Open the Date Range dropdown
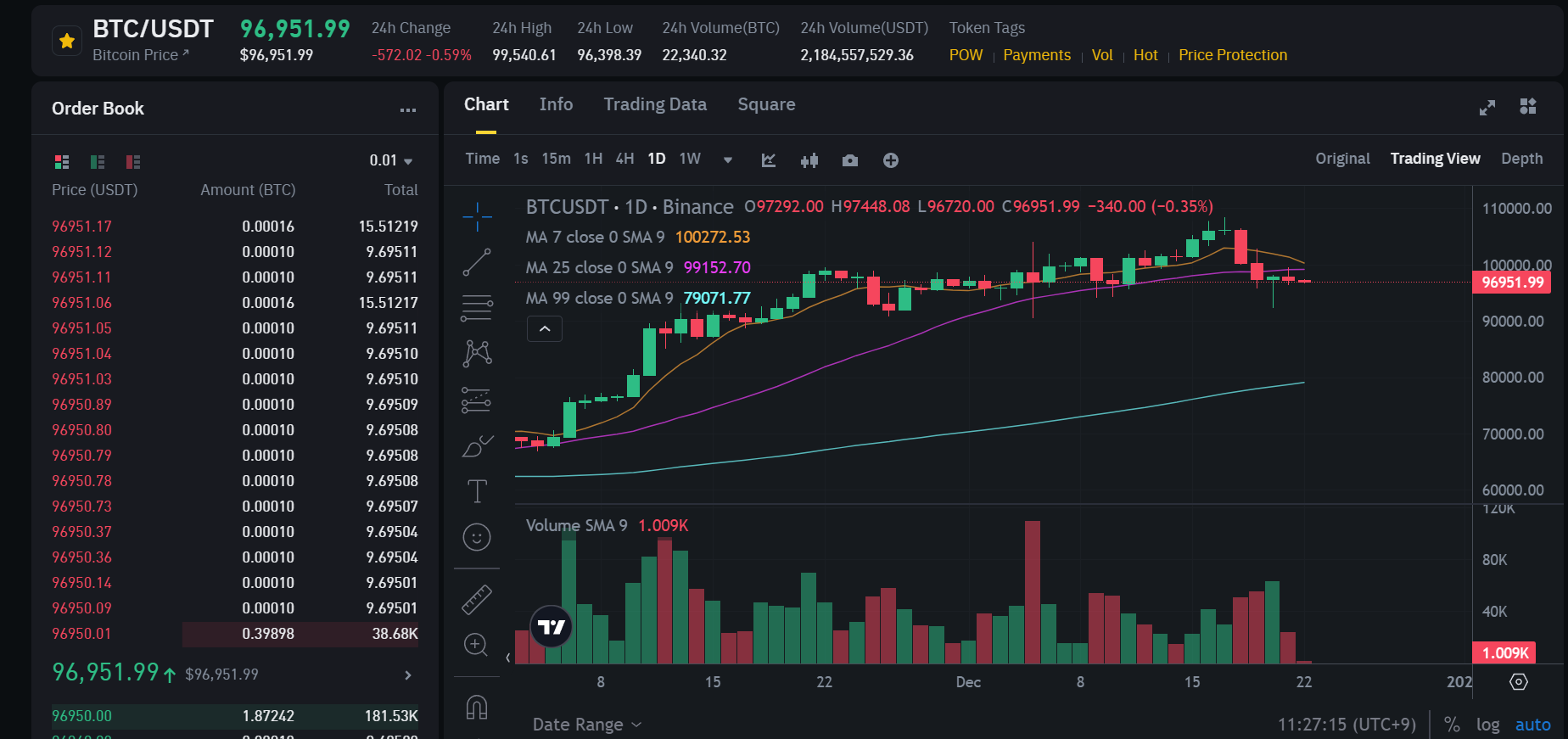The image size is (1568, 739). pyautogui.click(x=586, y=725)
